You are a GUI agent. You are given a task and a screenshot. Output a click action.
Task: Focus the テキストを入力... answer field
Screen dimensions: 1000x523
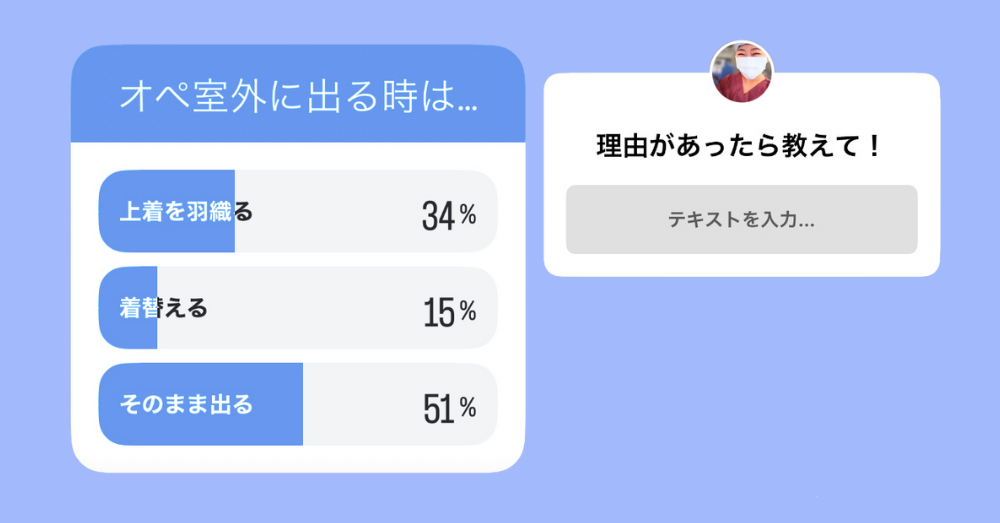742,219
